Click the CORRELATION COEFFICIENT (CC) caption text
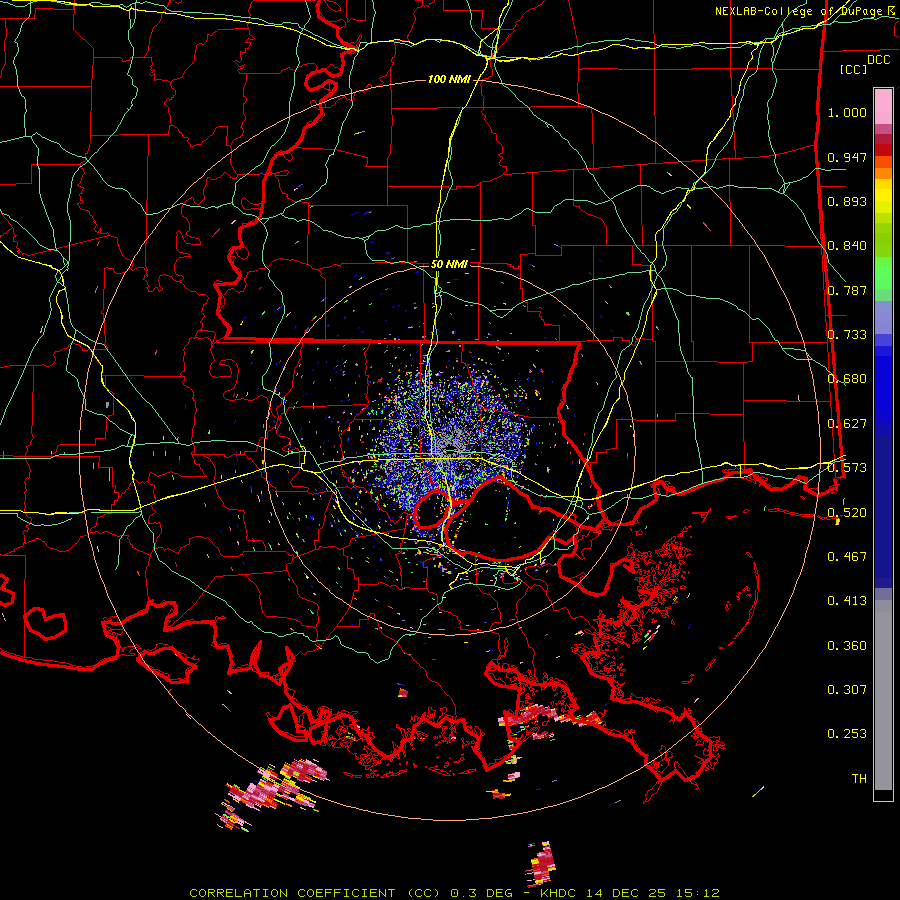The width and height of the screenshot is (900, 900). click(315, 893)
